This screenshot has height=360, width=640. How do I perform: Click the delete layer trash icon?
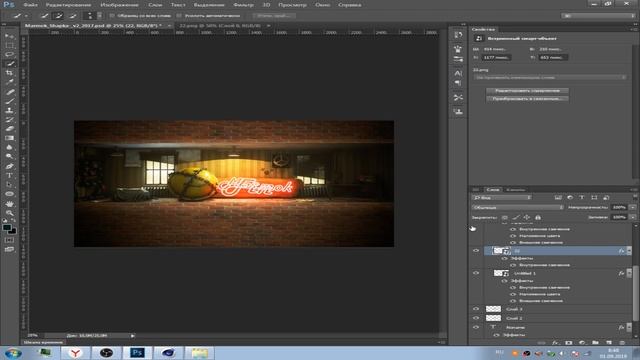point(622,343)
